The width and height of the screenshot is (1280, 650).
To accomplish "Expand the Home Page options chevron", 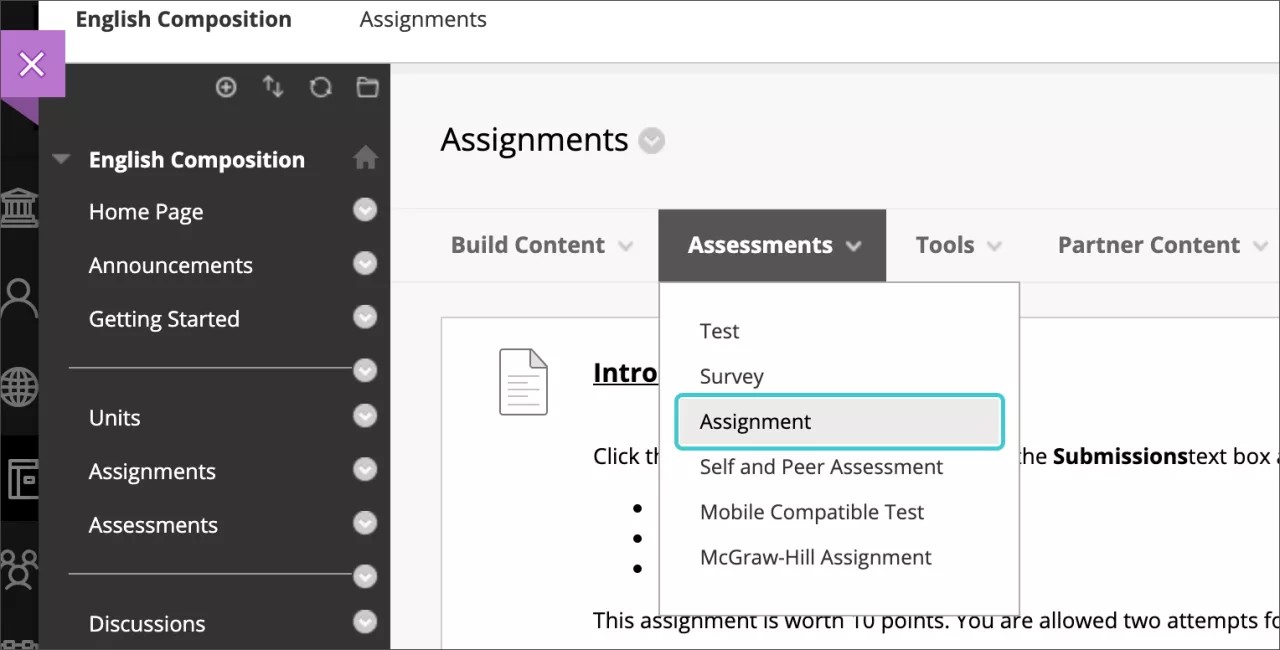I will point(365,210).
